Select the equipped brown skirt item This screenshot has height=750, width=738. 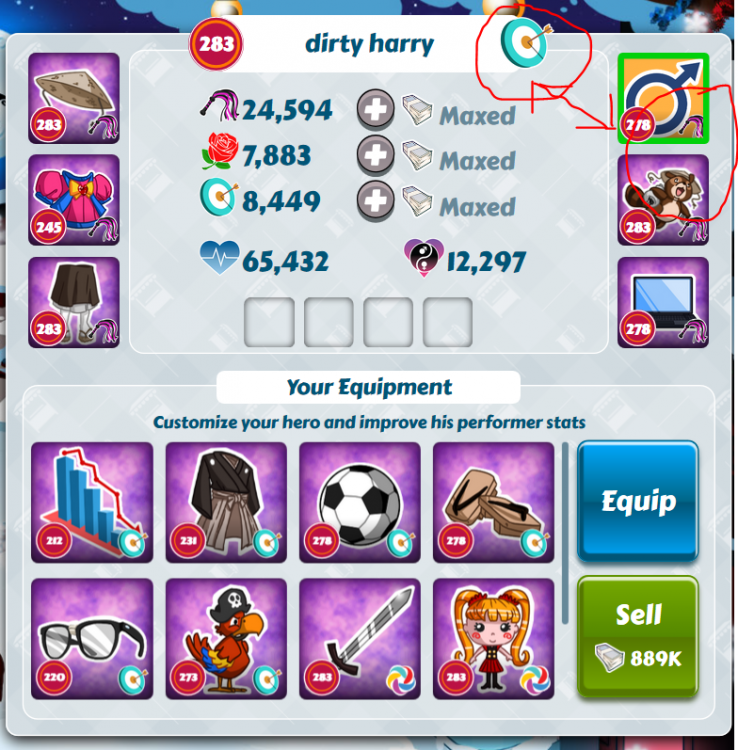pyautogui.click(x=74, y=302)
